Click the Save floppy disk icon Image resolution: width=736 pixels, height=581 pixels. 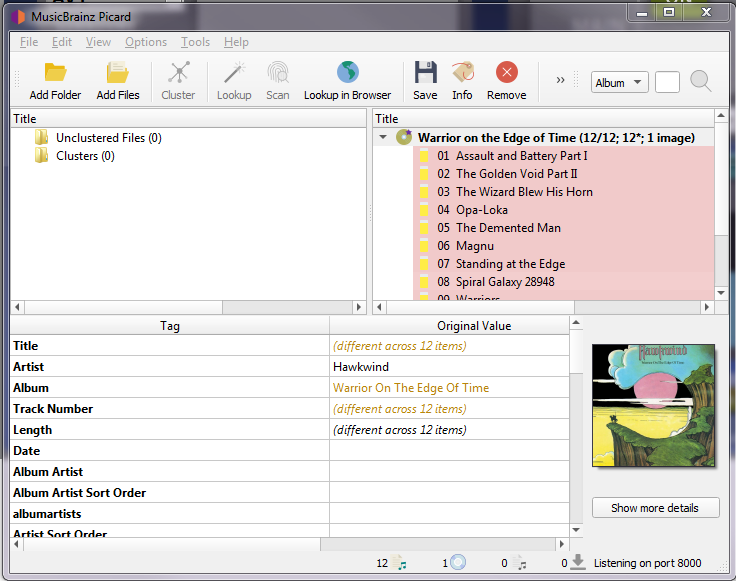tap(425, 72)
